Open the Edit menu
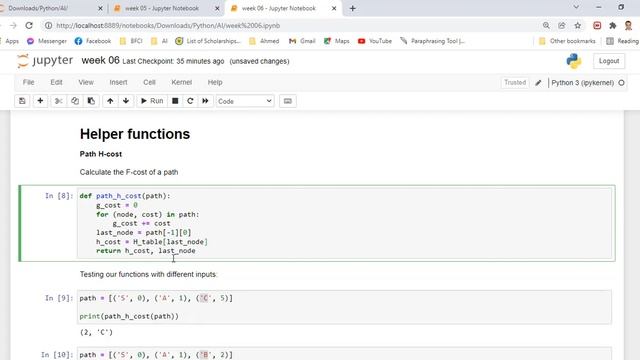The width and height of the screenshot is (640, 360). point(56,82)
